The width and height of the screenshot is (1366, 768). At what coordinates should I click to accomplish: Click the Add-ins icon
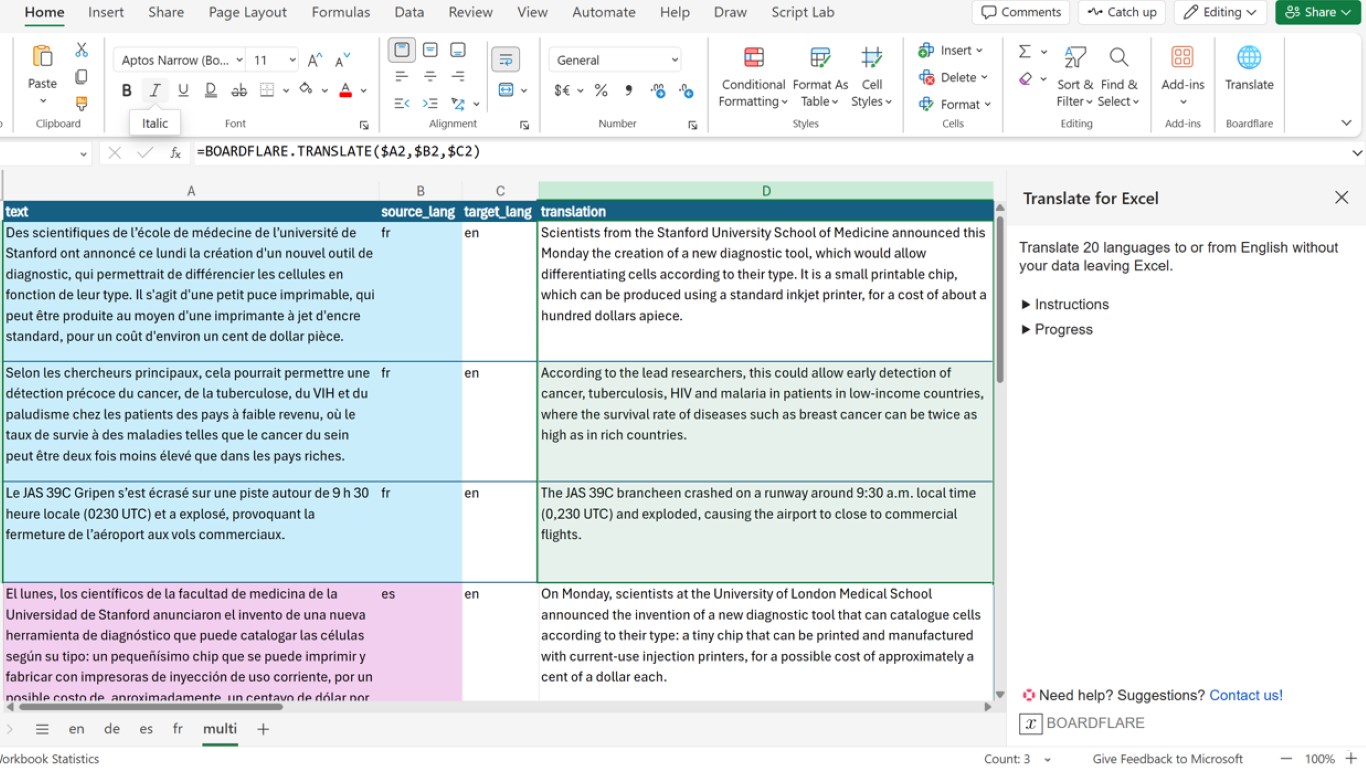coord(1182,57)
